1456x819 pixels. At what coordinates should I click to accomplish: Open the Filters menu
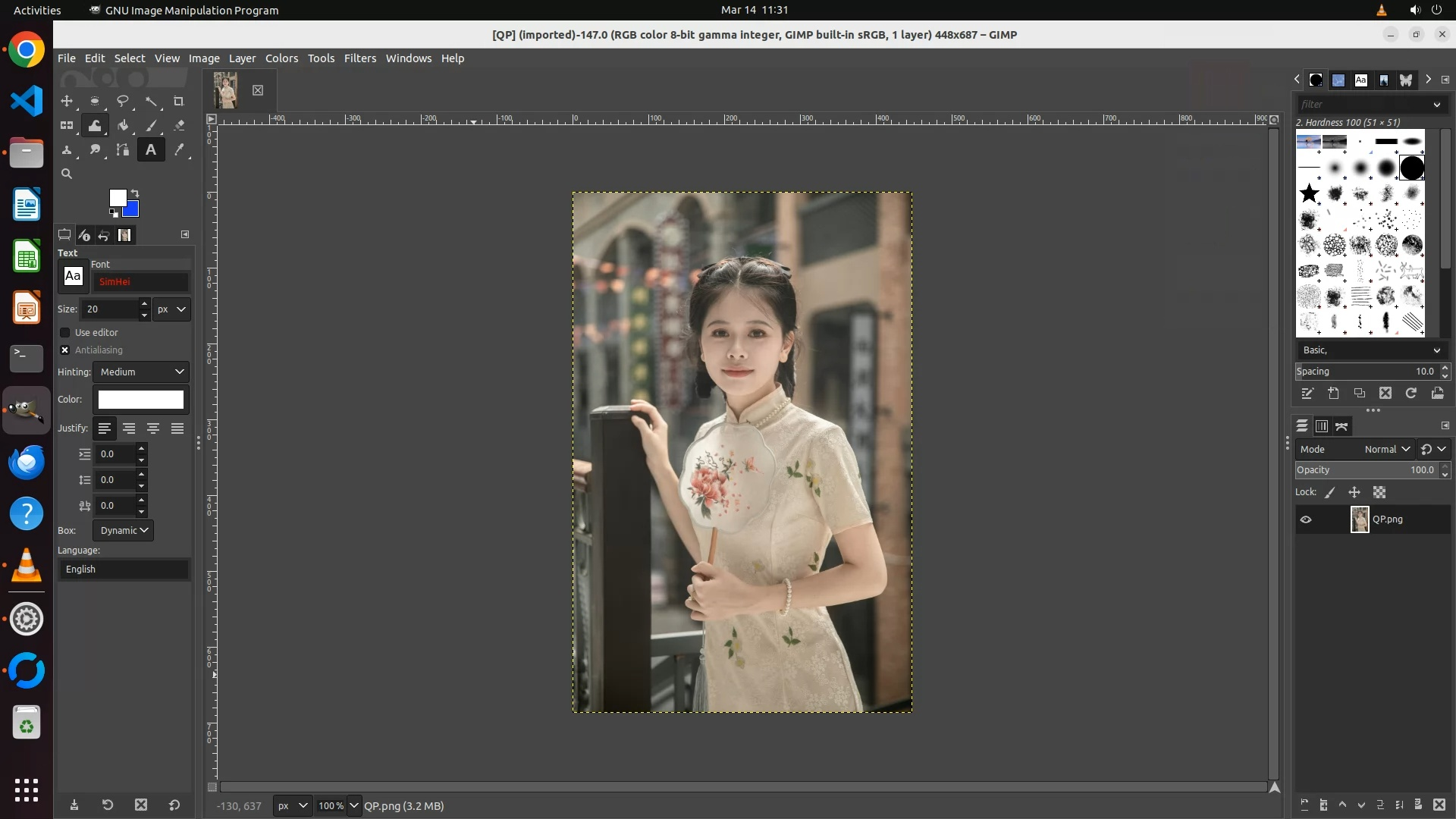[x=359, y=58]
